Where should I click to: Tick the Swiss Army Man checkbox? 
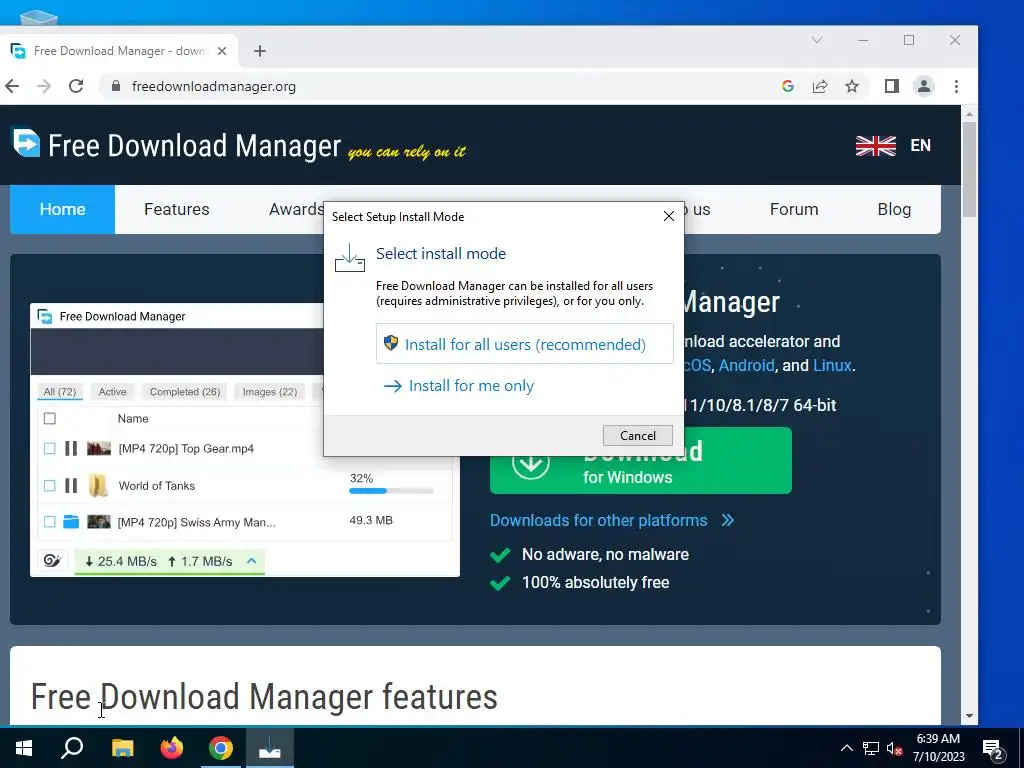[50, 522]
